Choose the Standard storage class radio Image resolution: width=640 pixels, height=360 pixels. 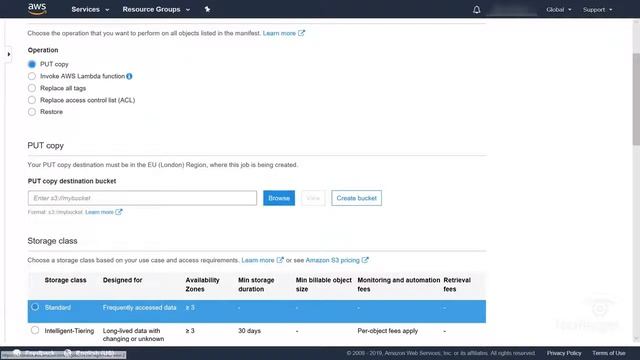[35, 307]
